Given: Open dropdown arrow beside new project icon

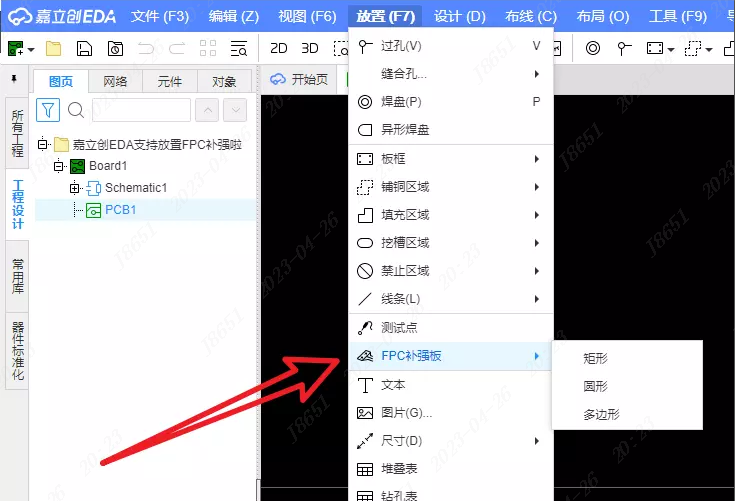Looking at the screenshot, I should click(31, 49).
